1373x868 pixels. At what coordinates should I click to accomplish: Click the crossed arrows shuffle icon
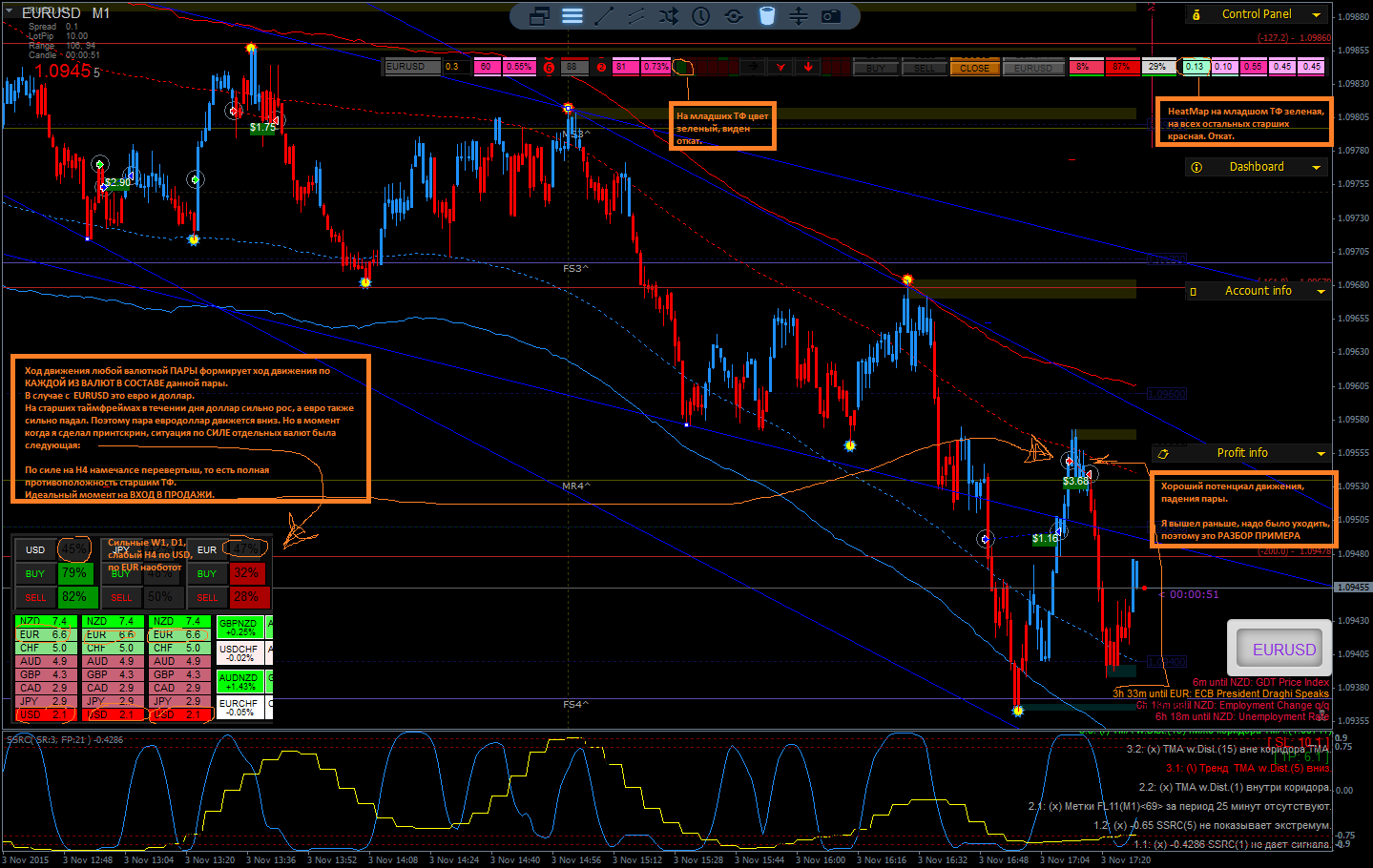pyautogui.click(x=669, y=16)
